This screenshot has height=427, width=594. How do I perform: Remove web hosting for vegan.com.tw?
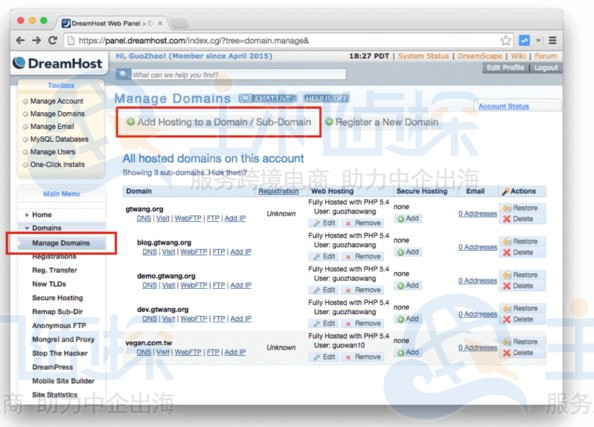(363, 357)
